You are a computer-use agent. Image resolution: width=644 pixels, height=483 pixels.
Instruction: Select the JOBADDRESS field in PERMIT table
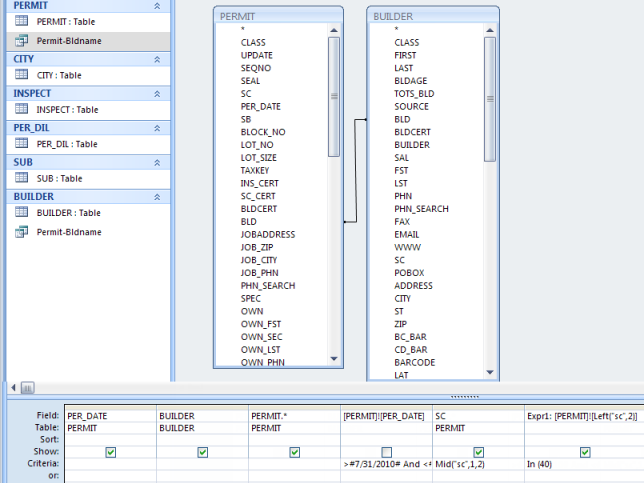coord(267,235)
